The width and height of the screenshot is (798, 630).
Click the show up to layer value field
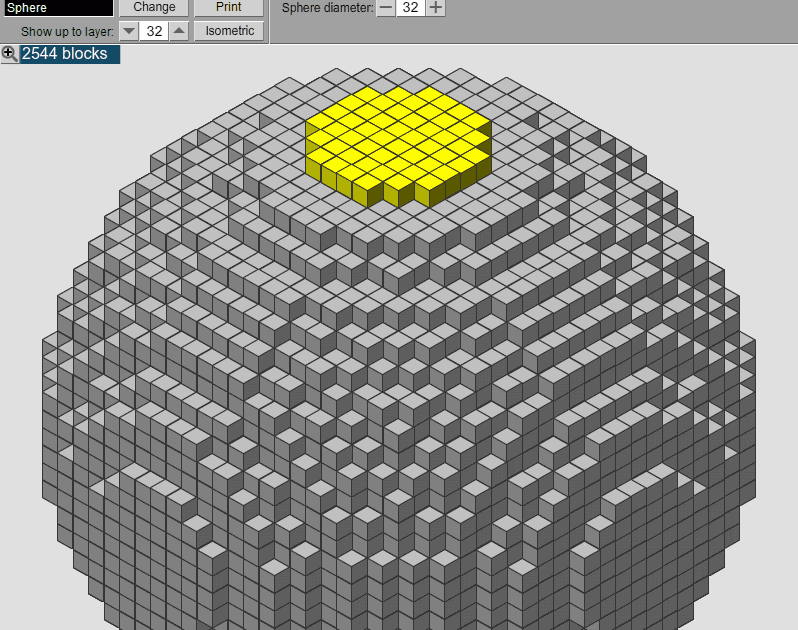(x=154, y=31)
